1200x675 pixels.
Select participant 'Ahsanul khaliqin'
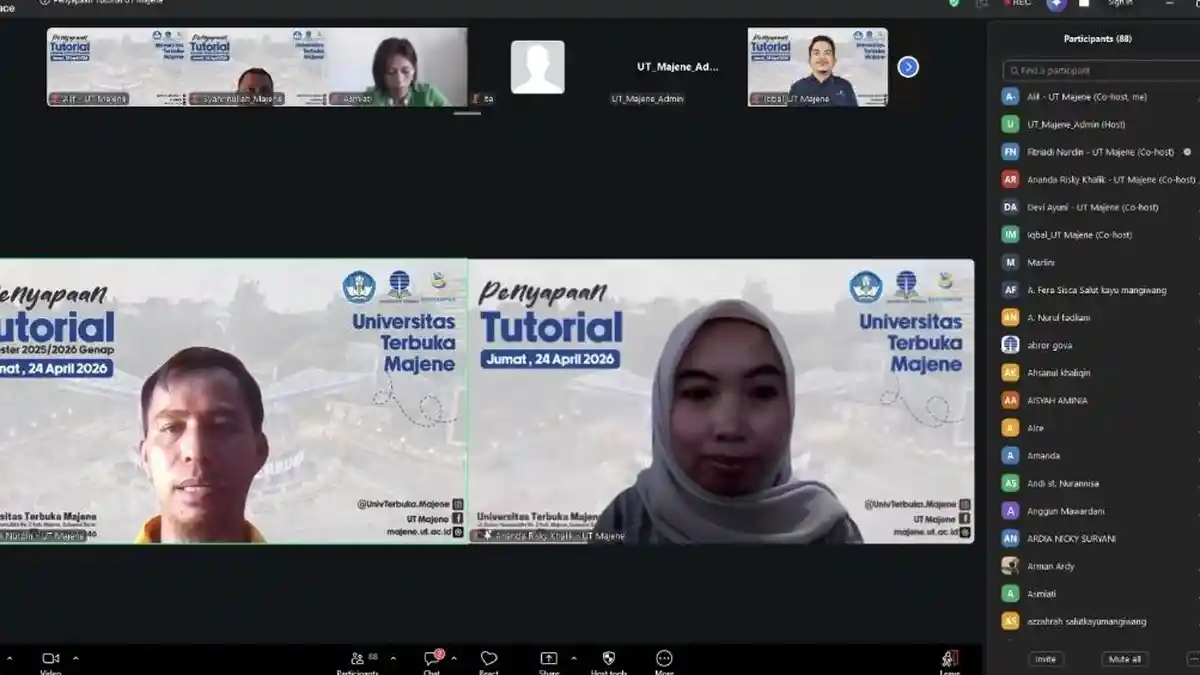click(1098, 372)
